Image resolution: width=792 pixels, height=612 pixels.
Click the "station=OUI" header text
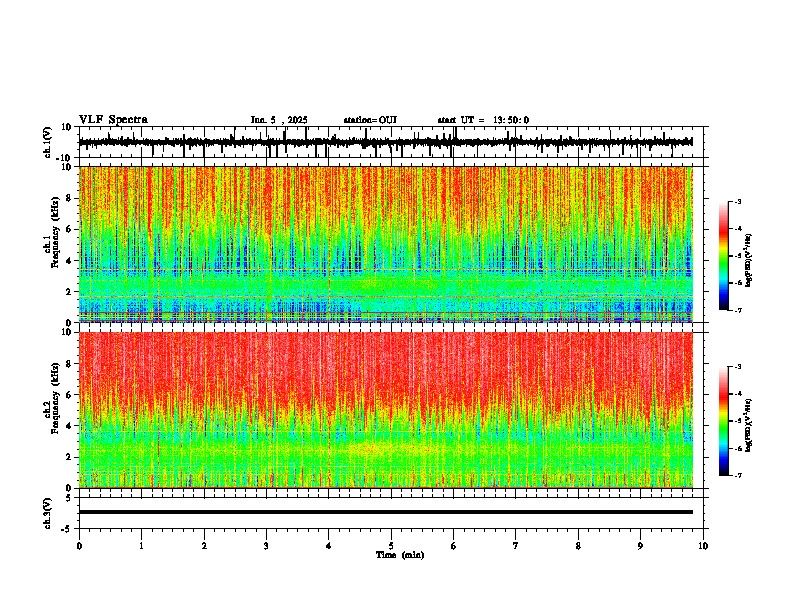click(x=370, y=120)
